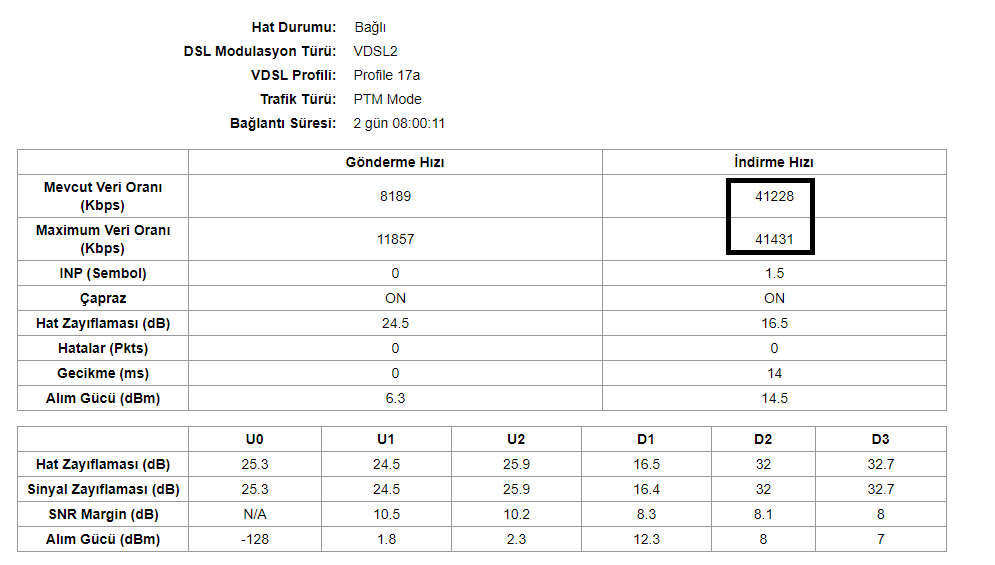Click the D3 band column header
Viewport: 995px width, 565px height.
tap(880, 439)
